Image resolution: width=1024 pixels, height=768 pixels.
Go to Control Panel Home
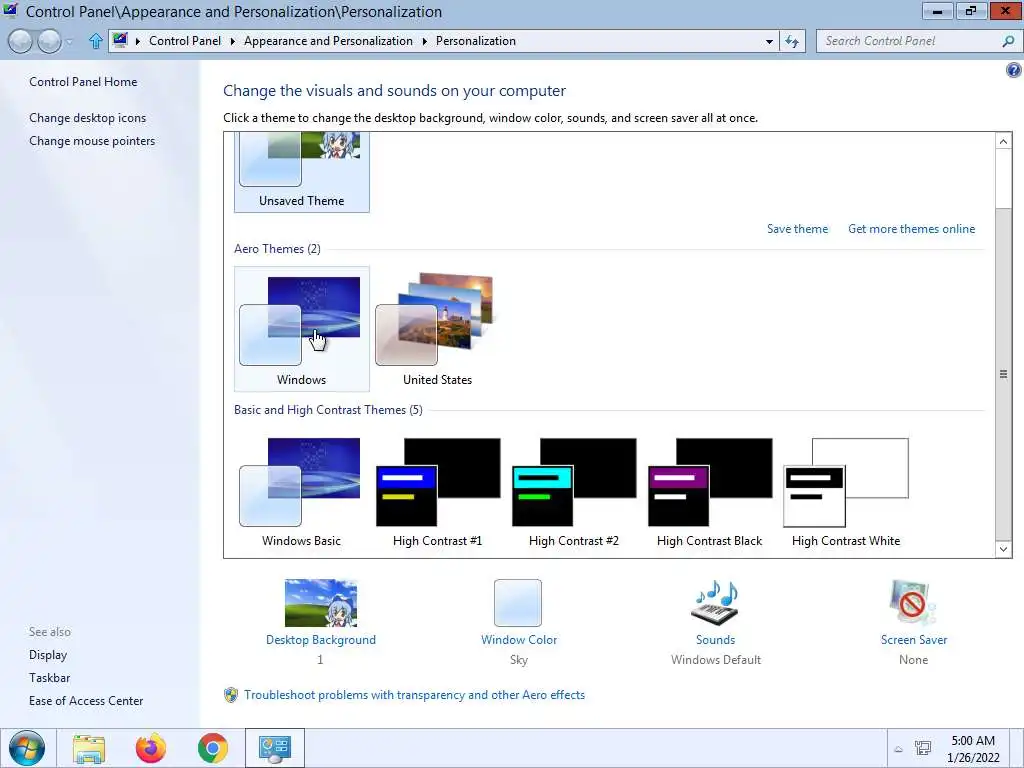click(x=83, y=82)
